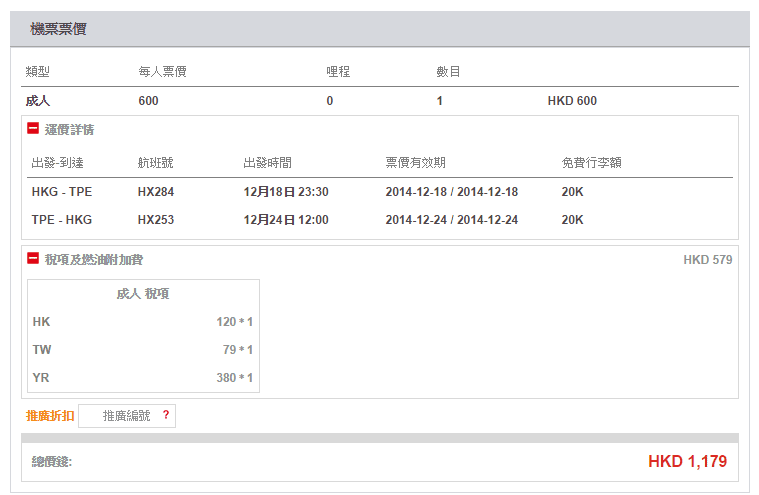Click flight number HX284
The width and height of the screenshot is (759, 495).
tap(156, 192)
